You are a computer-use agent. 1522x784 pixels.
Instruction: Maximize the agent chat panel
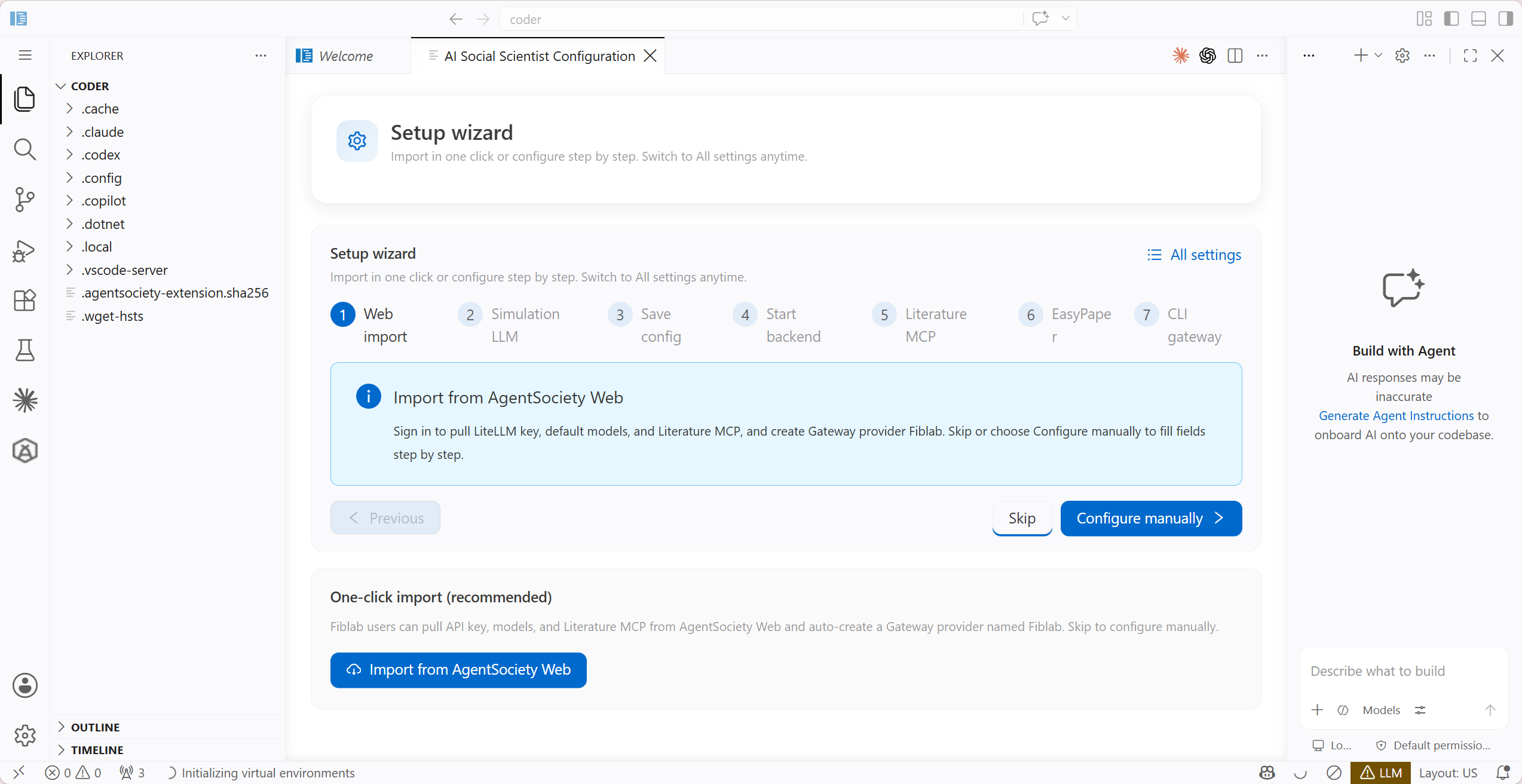pyautogui.click(x=1470, y=56)
